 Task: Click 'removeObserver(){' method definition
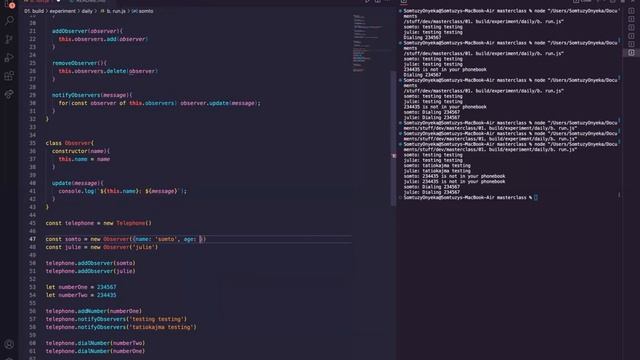pos(79,63)
